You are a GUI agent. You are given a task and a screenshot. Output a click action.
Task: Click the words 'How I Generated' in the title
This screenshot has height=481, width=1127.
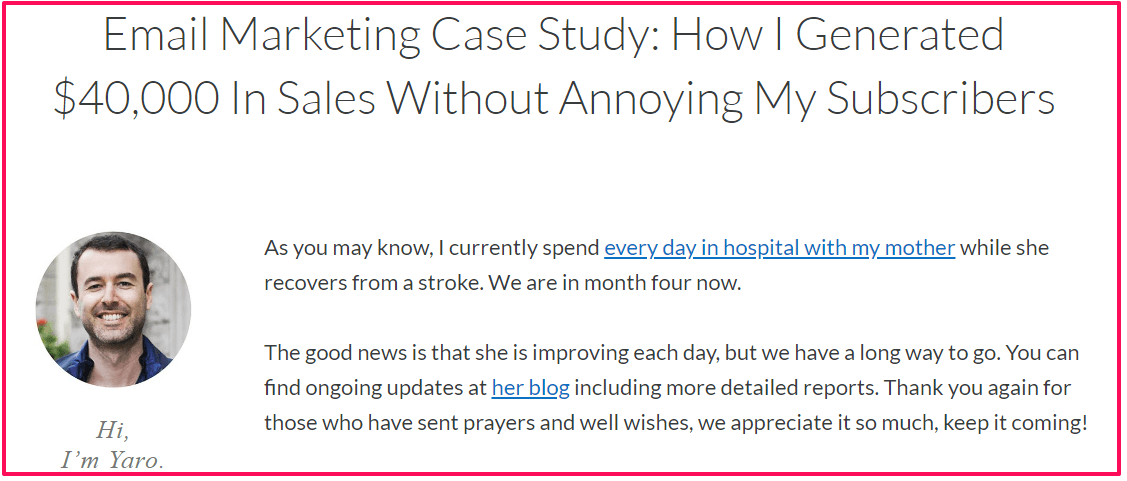[x=837, y=34]
